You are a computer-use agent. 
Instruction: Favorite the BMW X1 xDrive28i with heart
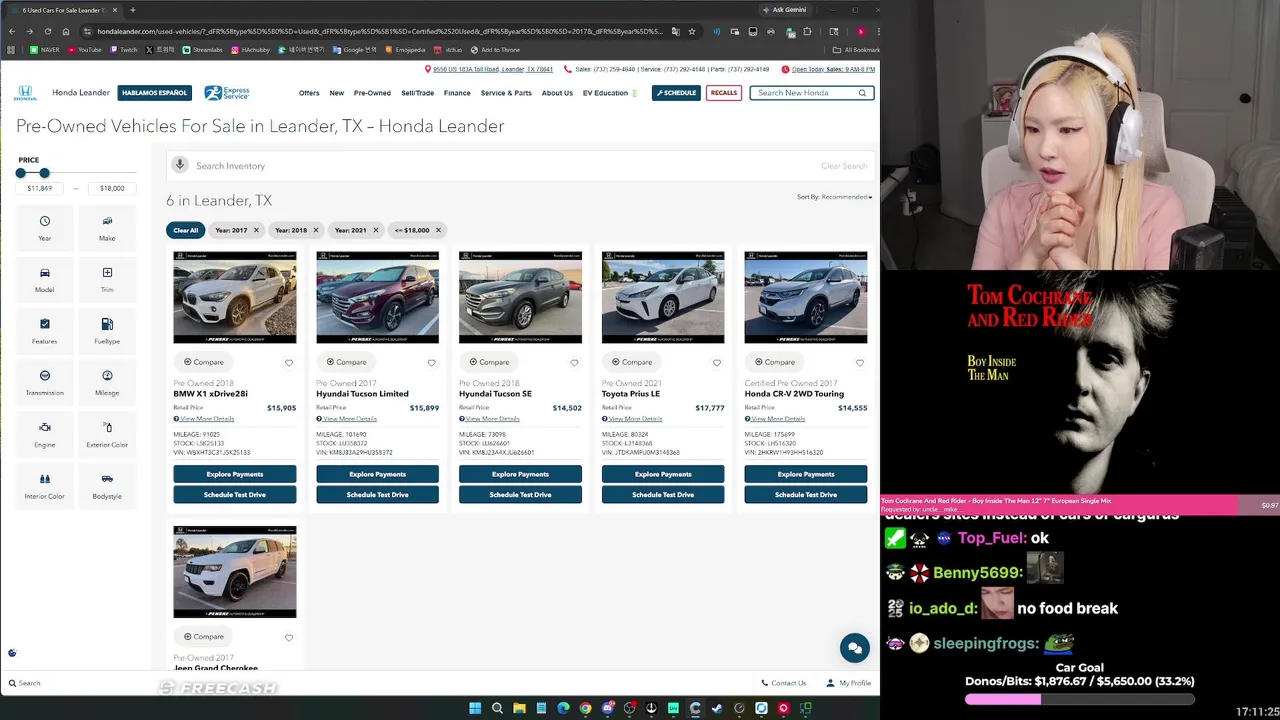(x=289, y=362)
